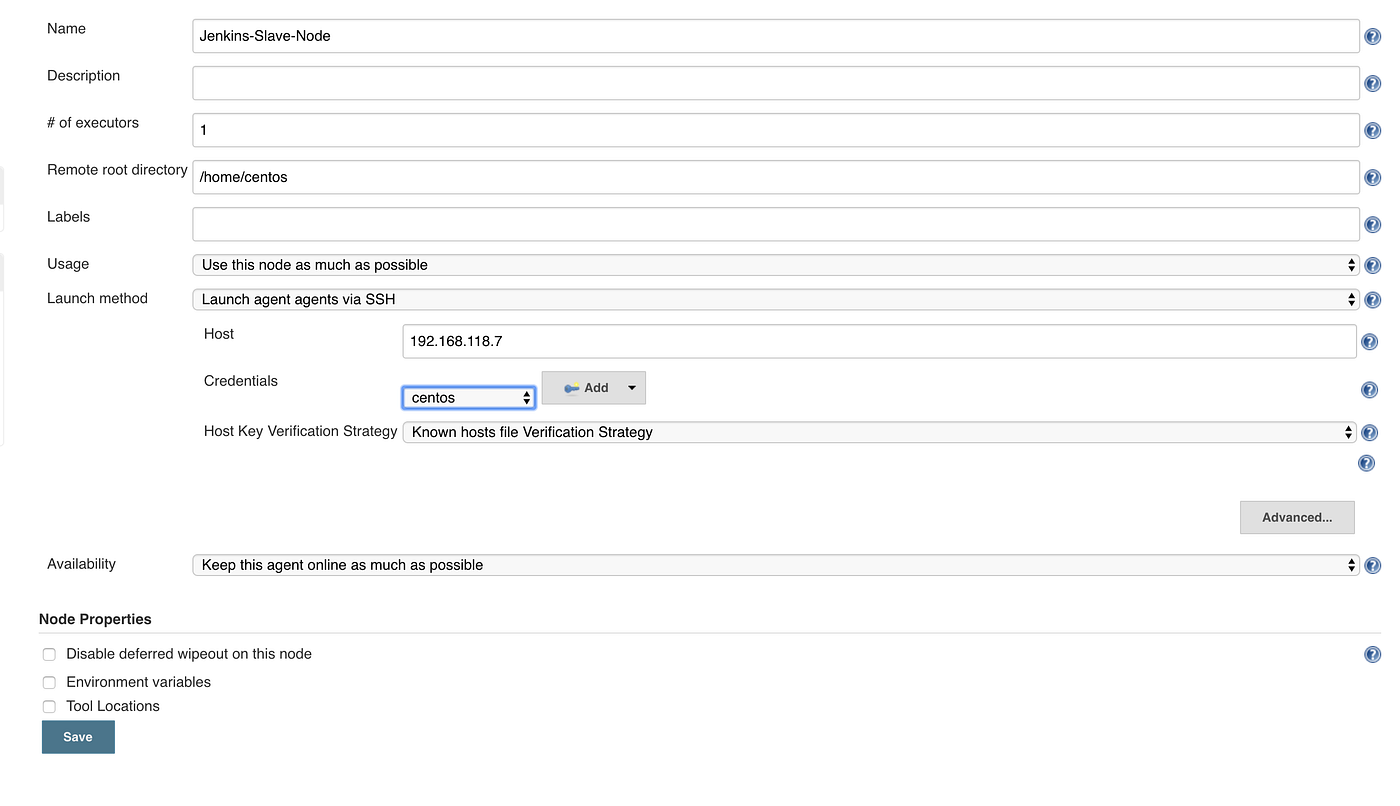Screen dimensions: 1400x806
Task: Open help for # of executors
Action: pyautogui.click(x=1372, y=130)
